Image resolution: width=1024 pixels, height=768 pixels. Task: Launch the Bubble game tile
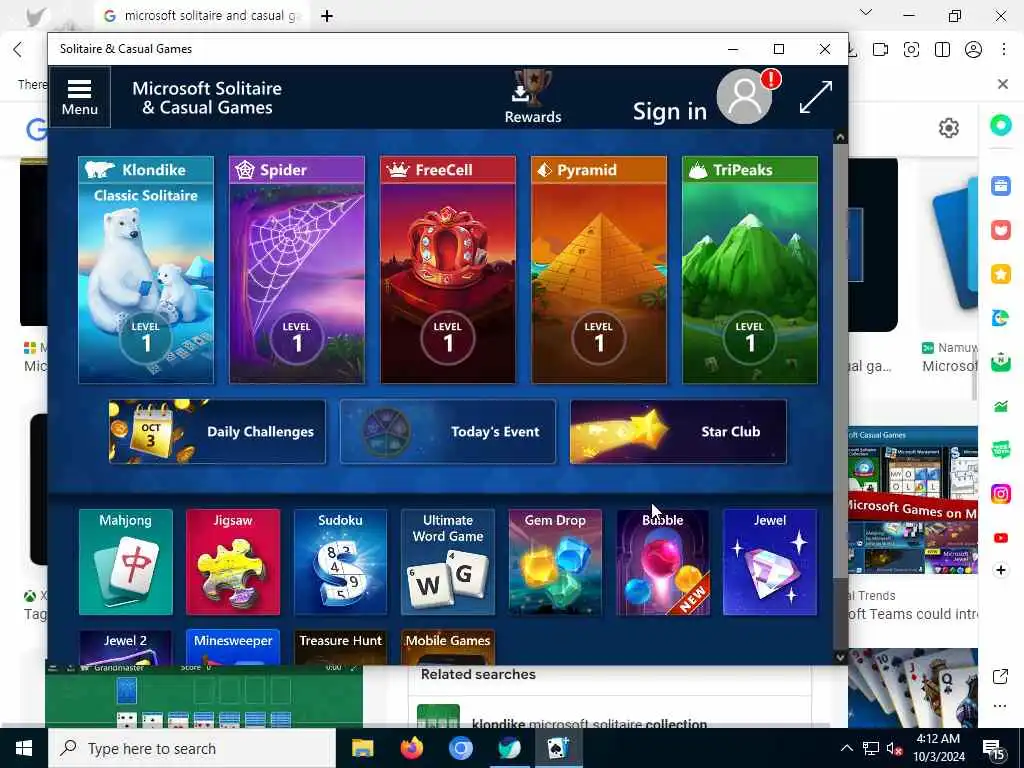click(x=663, y=562)
